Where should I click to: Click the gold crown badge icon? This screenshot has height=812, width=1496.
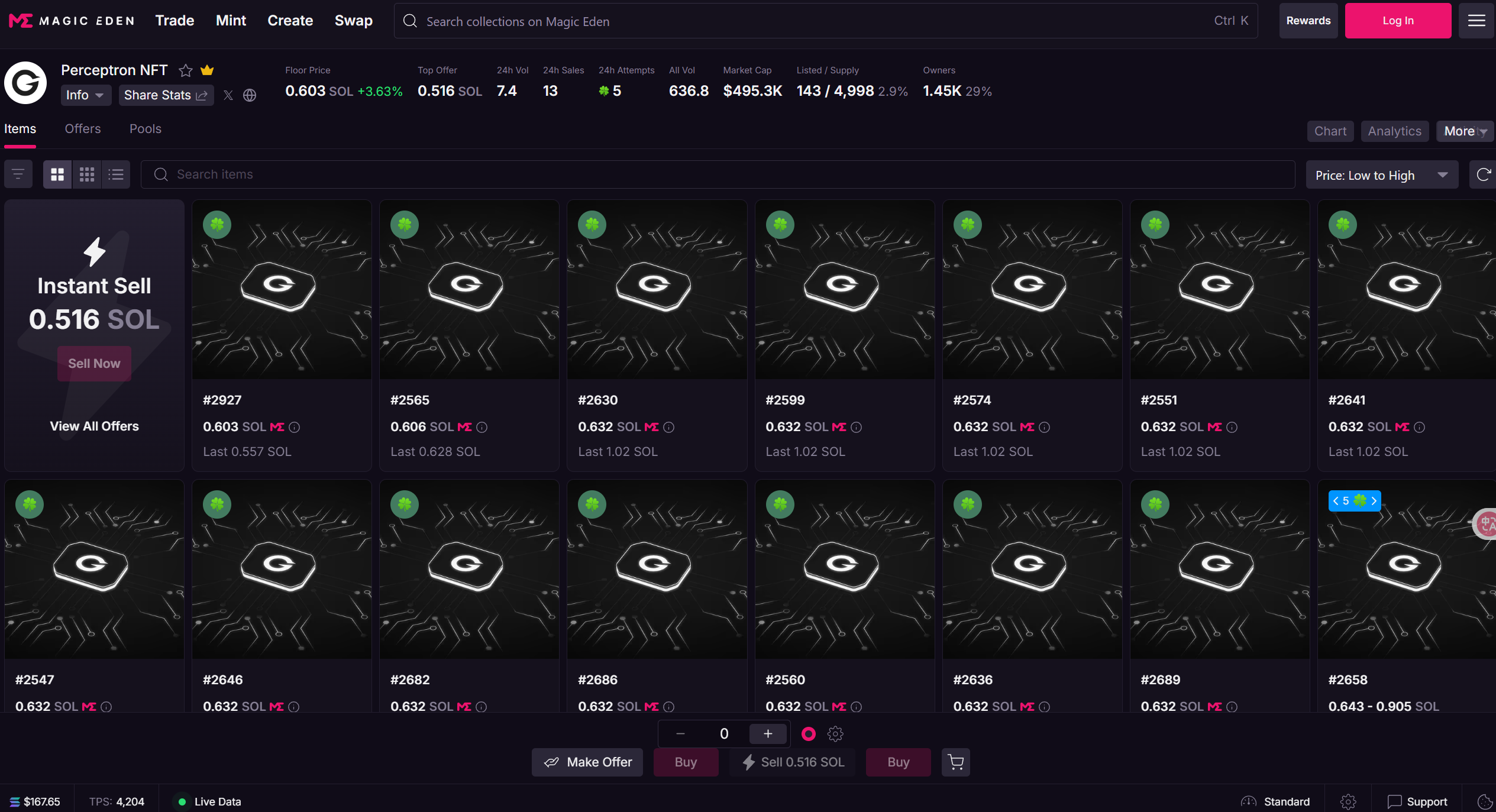pos(207,70)
